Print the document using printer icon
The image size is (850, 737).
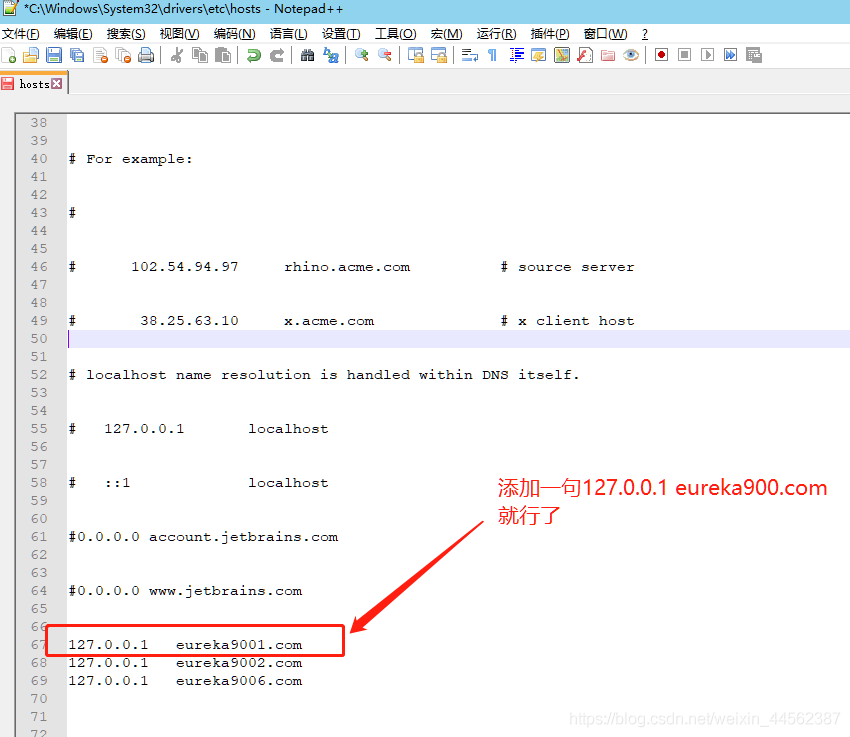[146, 55]
